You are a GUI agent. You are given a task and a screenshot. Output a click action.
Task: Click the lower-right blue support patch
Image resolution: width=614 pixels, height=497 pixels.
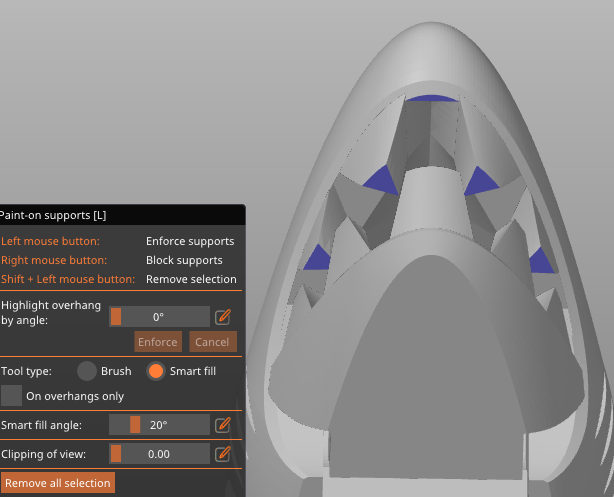click(542, 262)
